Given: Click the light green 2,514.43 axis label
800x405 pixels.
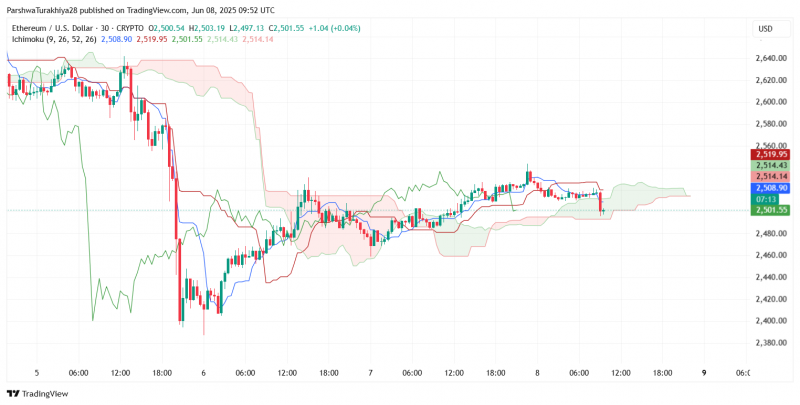Looking at the screenshot, I should pyautogui.click(x=769, y=165).
